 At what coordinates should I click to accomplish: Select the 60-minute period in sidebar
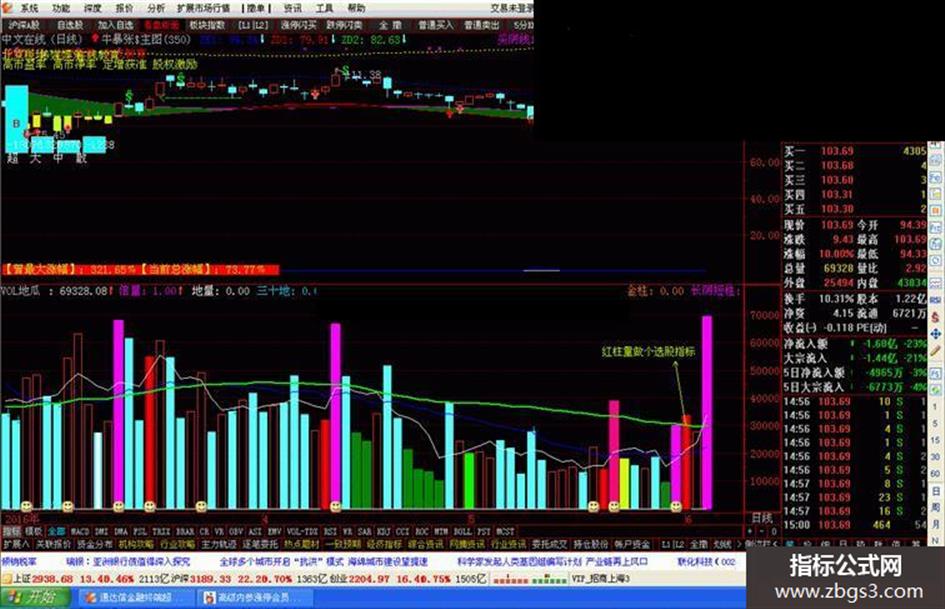coord(935,474)
